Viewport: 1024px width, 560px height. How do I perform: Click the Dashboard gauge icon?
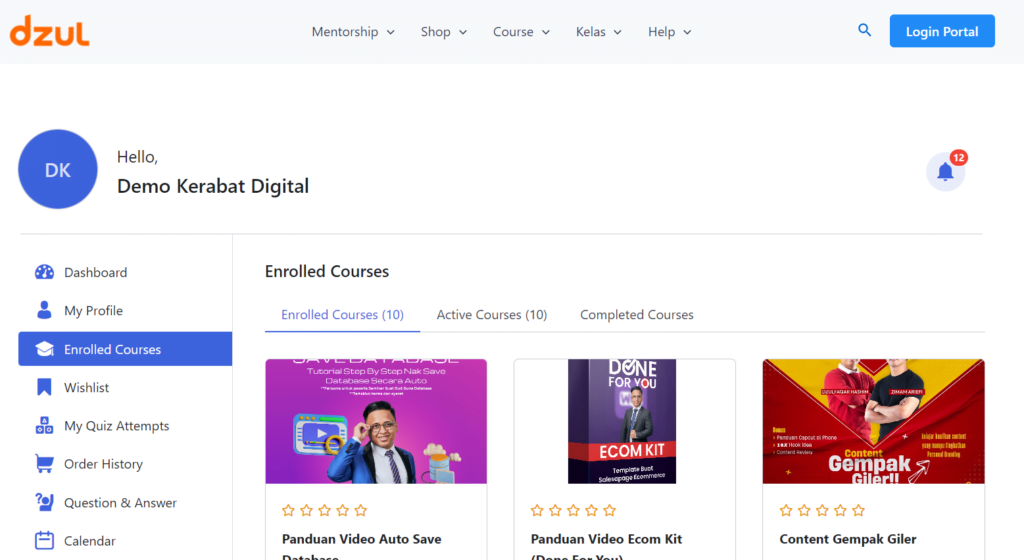44,272
